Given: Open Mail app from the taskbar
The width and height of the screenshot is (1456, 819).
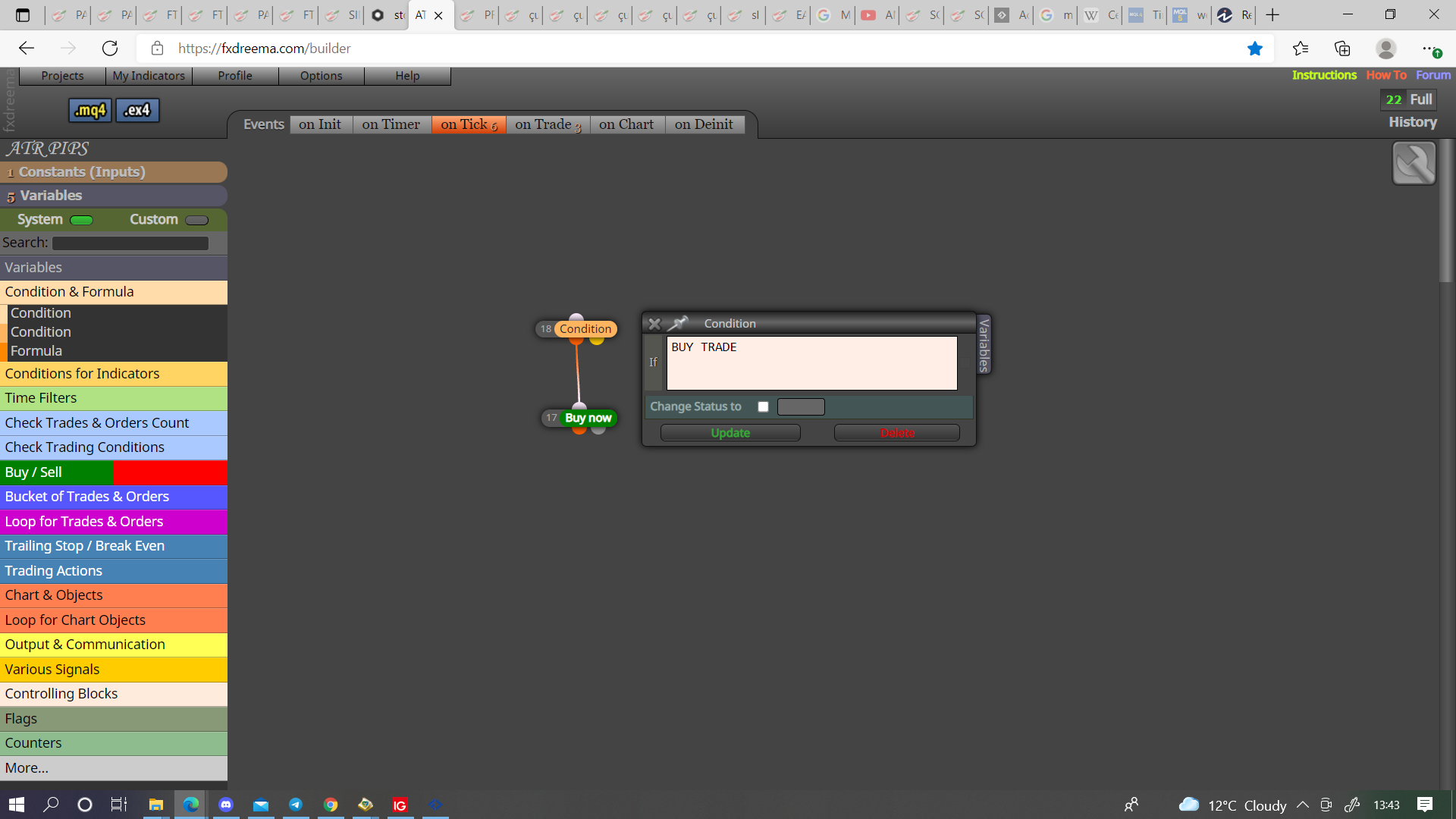Looking at the screenshot, I should [x=261, y=805].
